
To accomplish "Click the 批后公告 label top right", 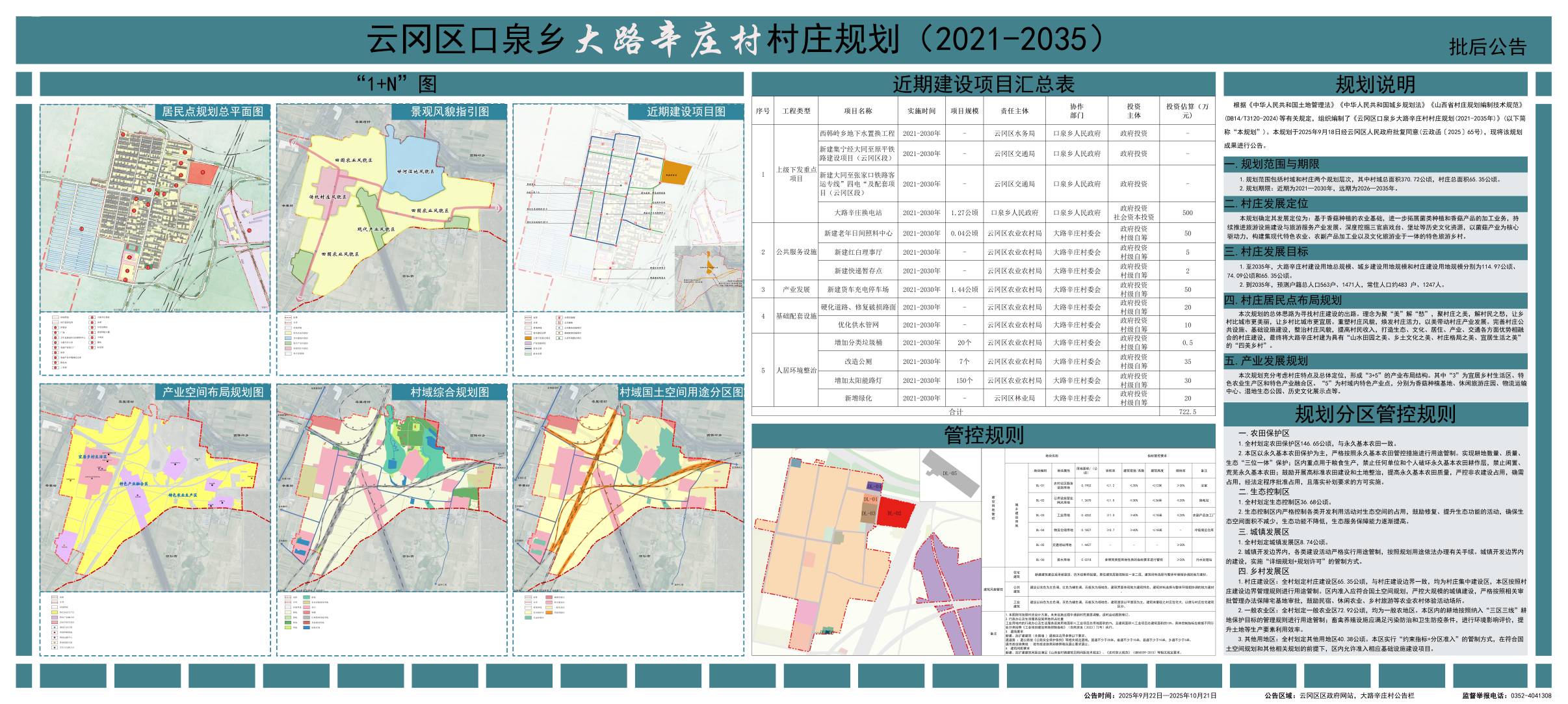I will 1487,47.
